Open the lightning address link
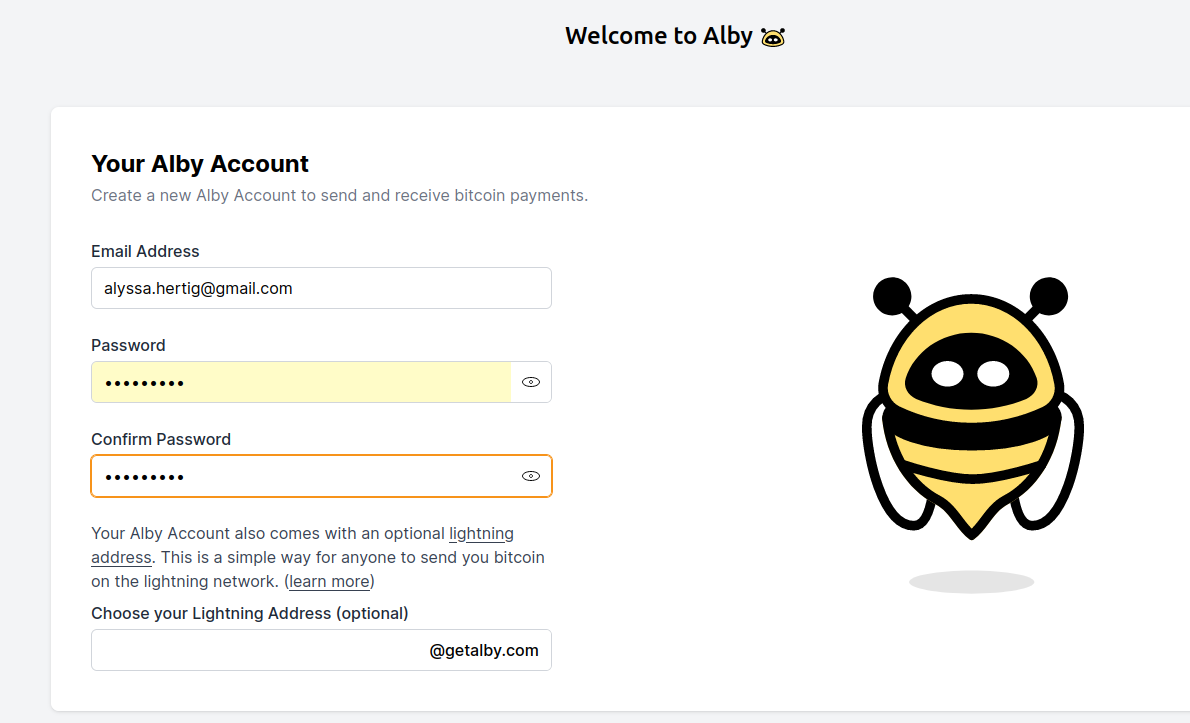The image size is (1190, 723). click(481, 533)
